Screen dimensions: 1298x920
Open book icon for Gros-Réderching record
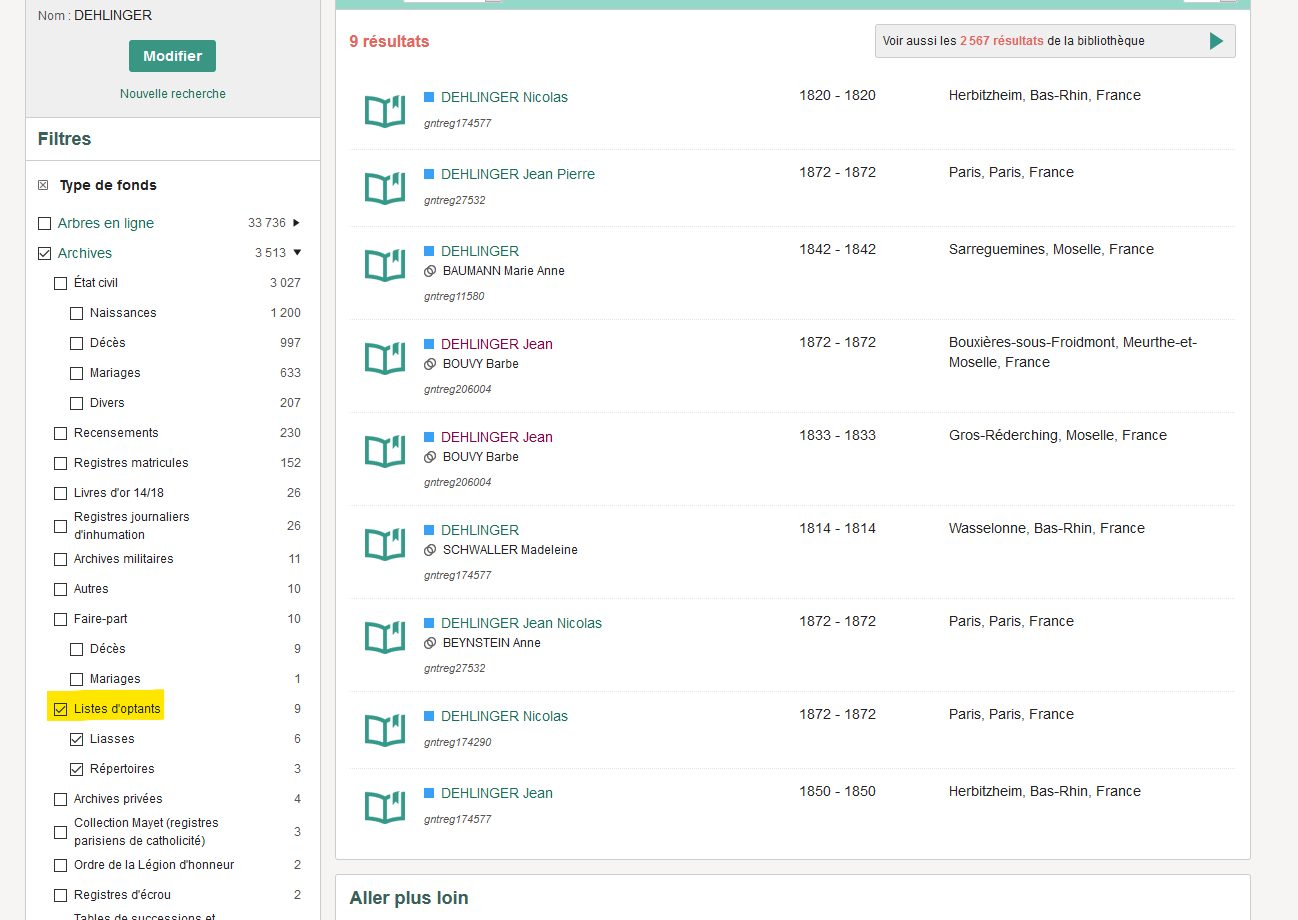(385, 451)
